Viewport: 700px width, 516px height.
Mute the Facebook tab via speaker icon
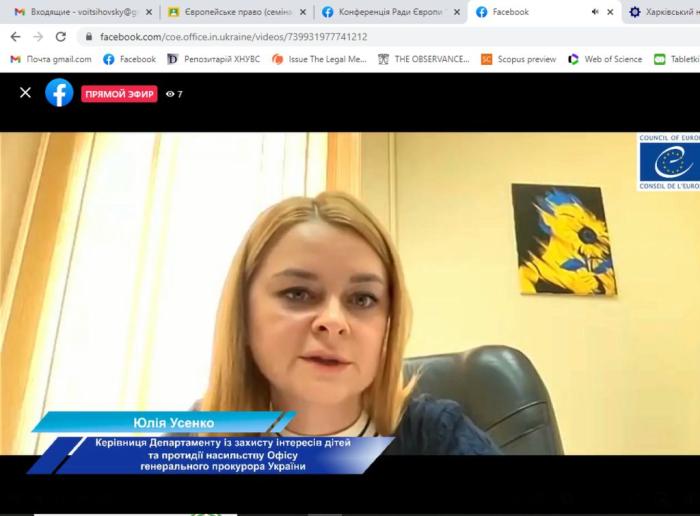[595, 12]
